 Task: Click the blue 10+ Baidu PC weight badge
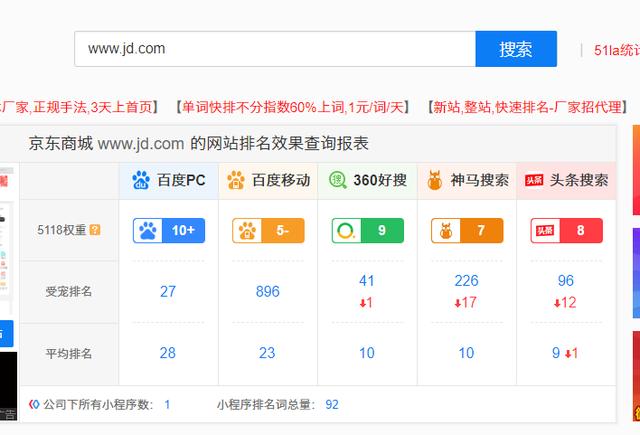click(169, 231)
